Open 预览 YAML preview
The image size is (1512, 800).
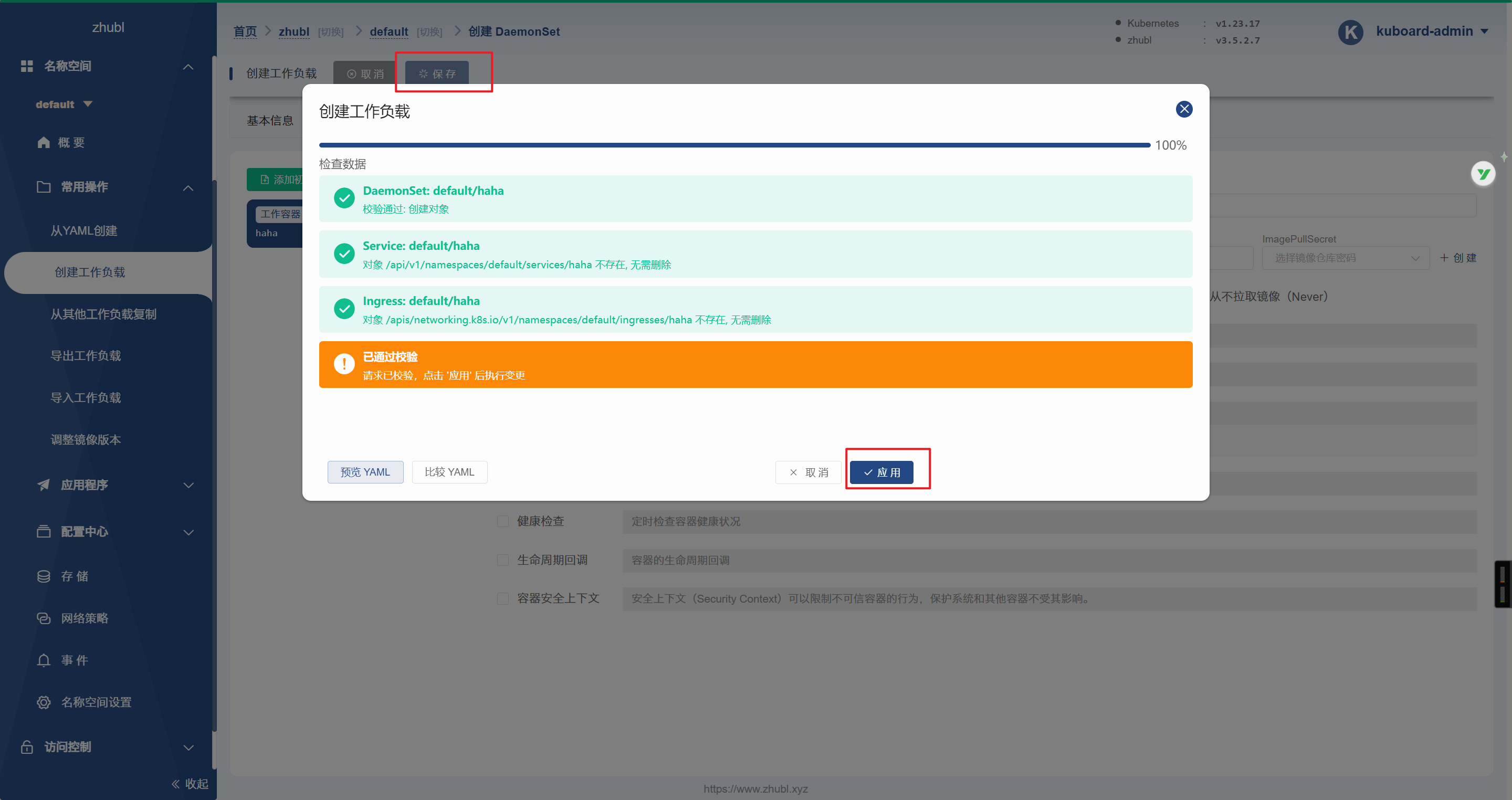tap(365, 472)
